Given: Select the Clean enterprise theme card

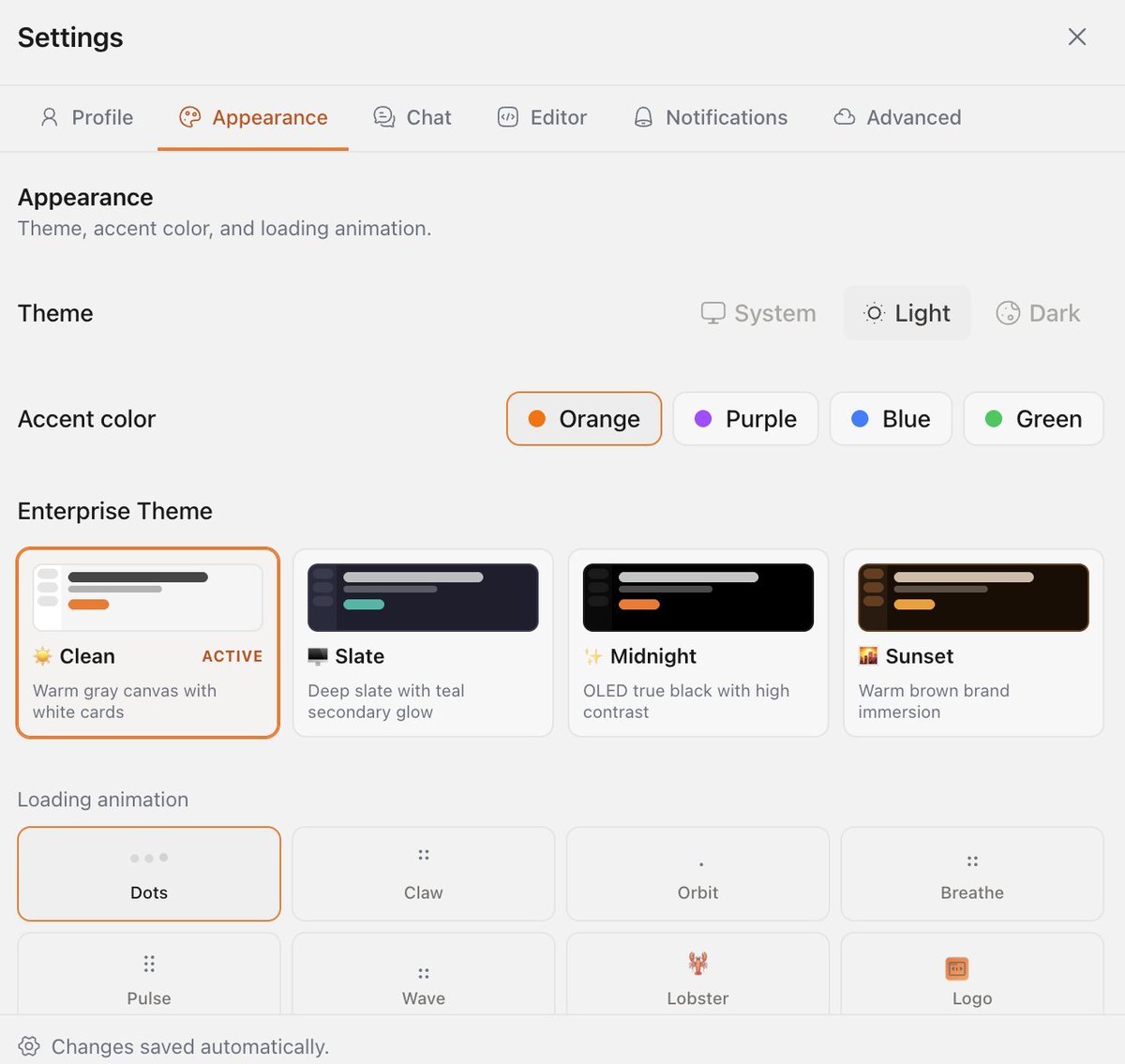Looking at the screenshot, I should pyautogui.click(x=148, y=643).
